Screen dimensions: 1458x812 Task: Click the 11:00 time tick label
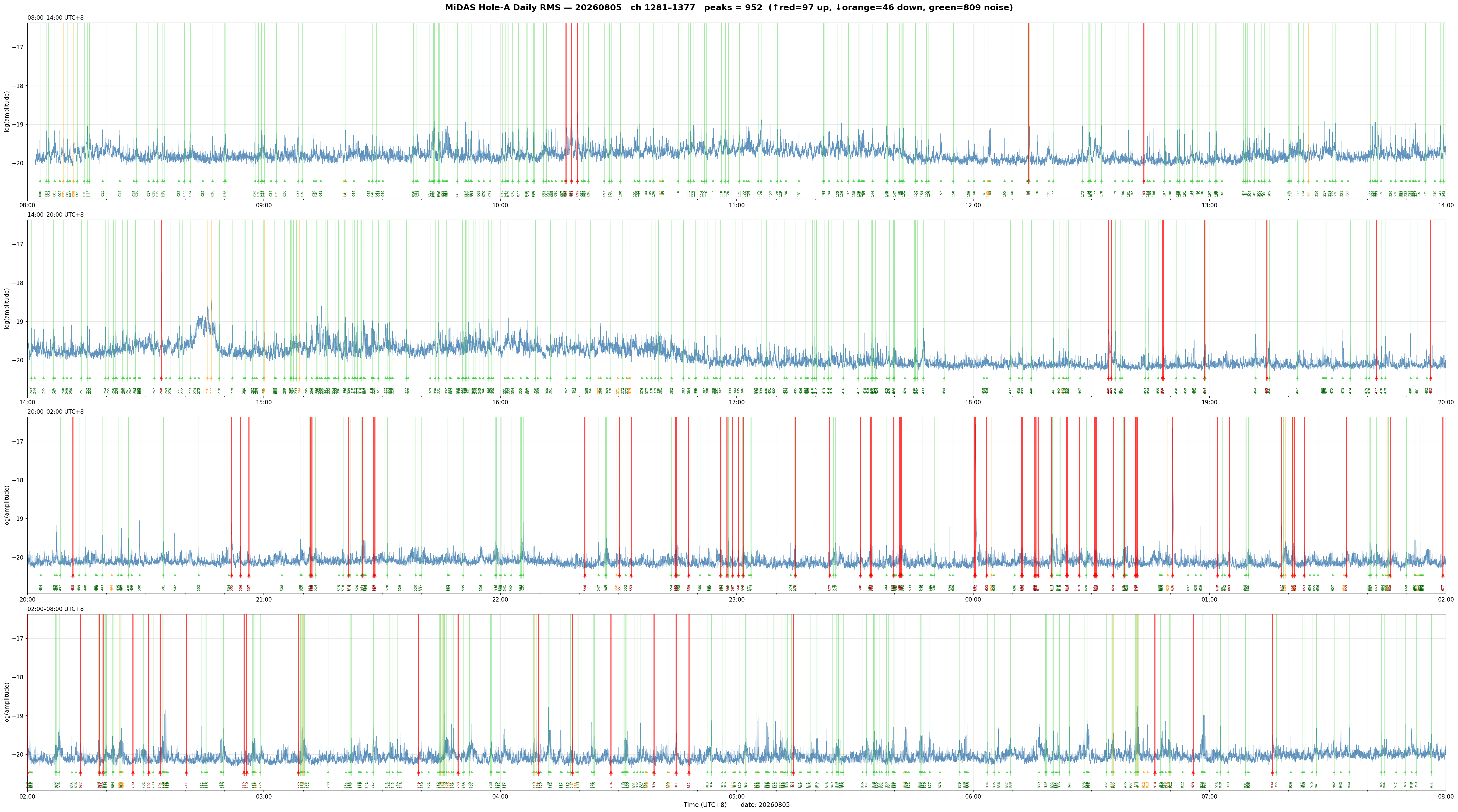tap(736, 205)
